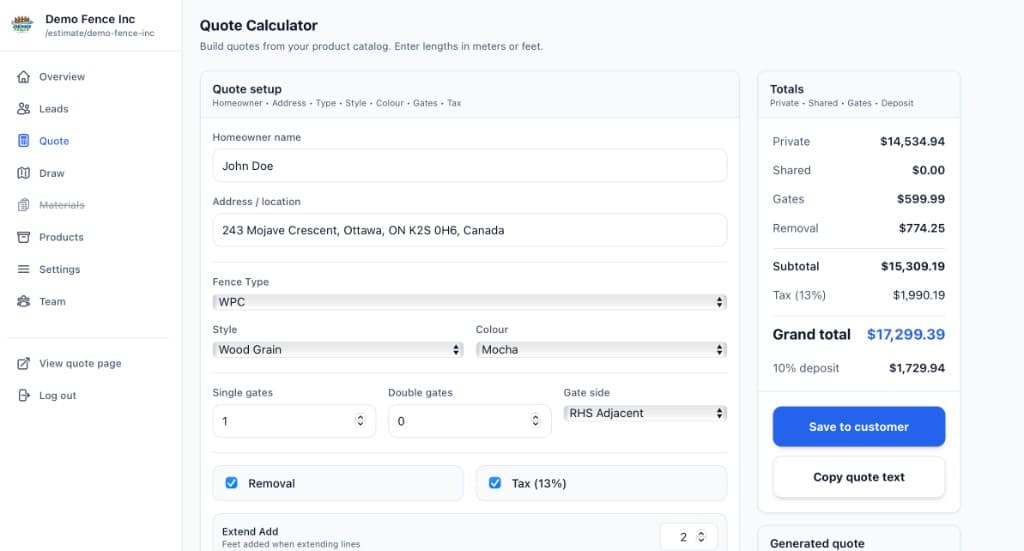Click the View quote page external icon
The height and width of the screenshot is (551, 1024).
tap(24, 363)
